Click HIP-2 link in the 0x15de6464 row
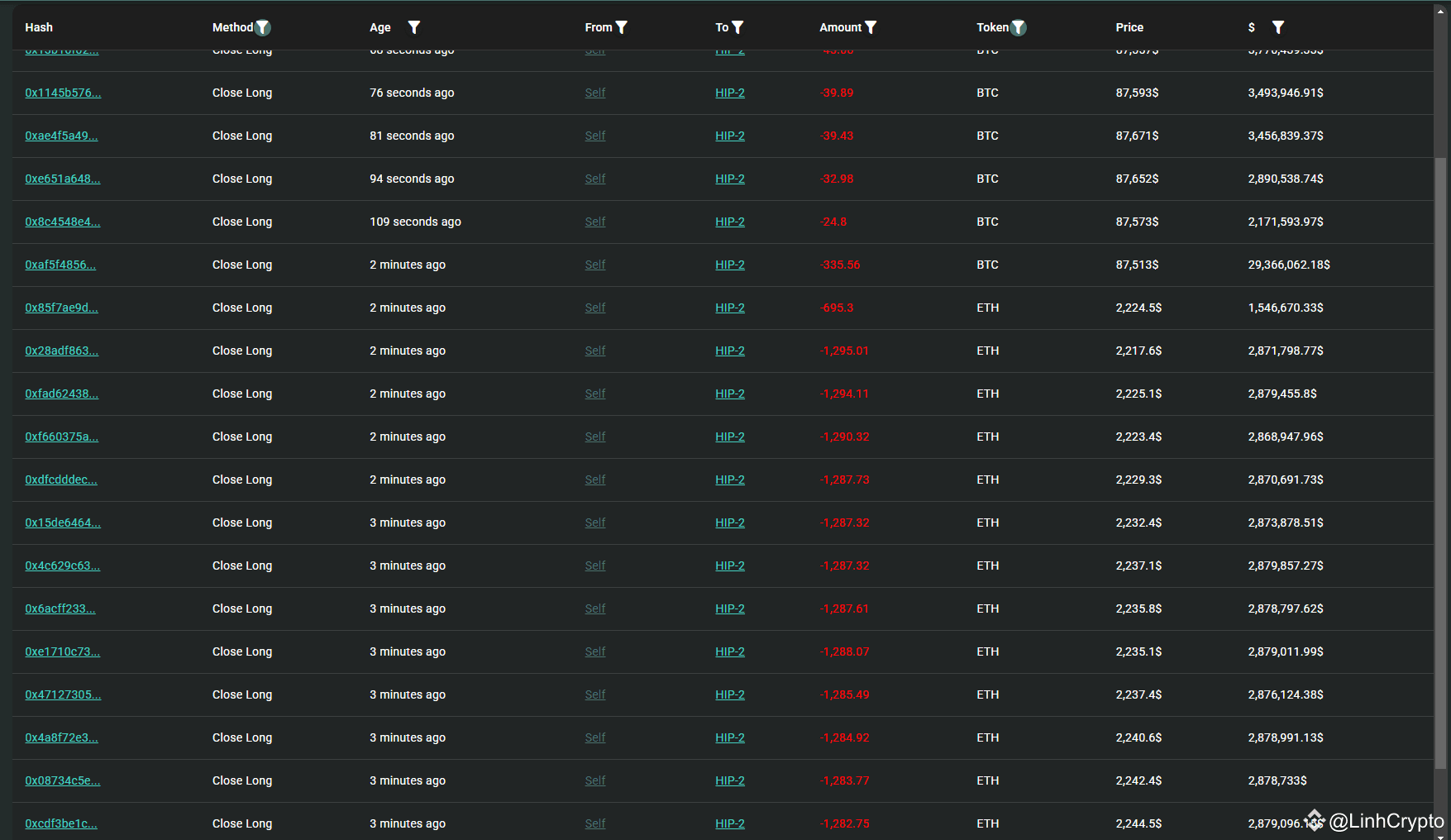 [x=730, y=523]
